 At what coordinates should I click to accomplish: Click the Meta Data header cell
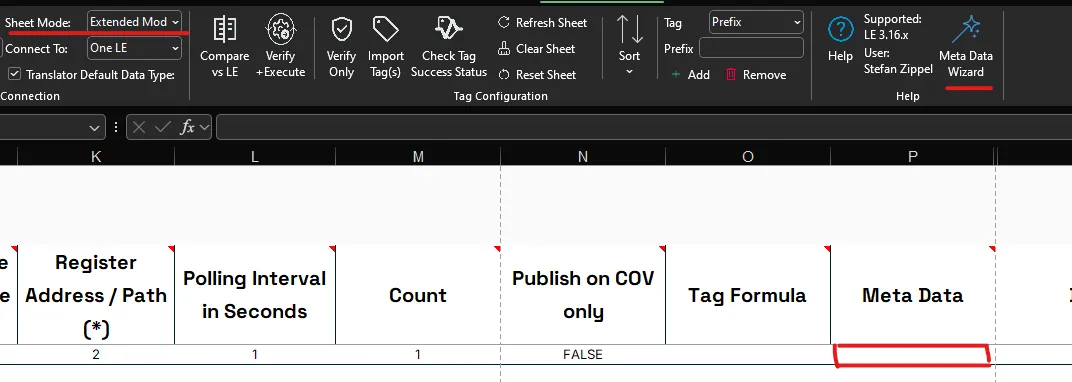click(x=913, y=295)
